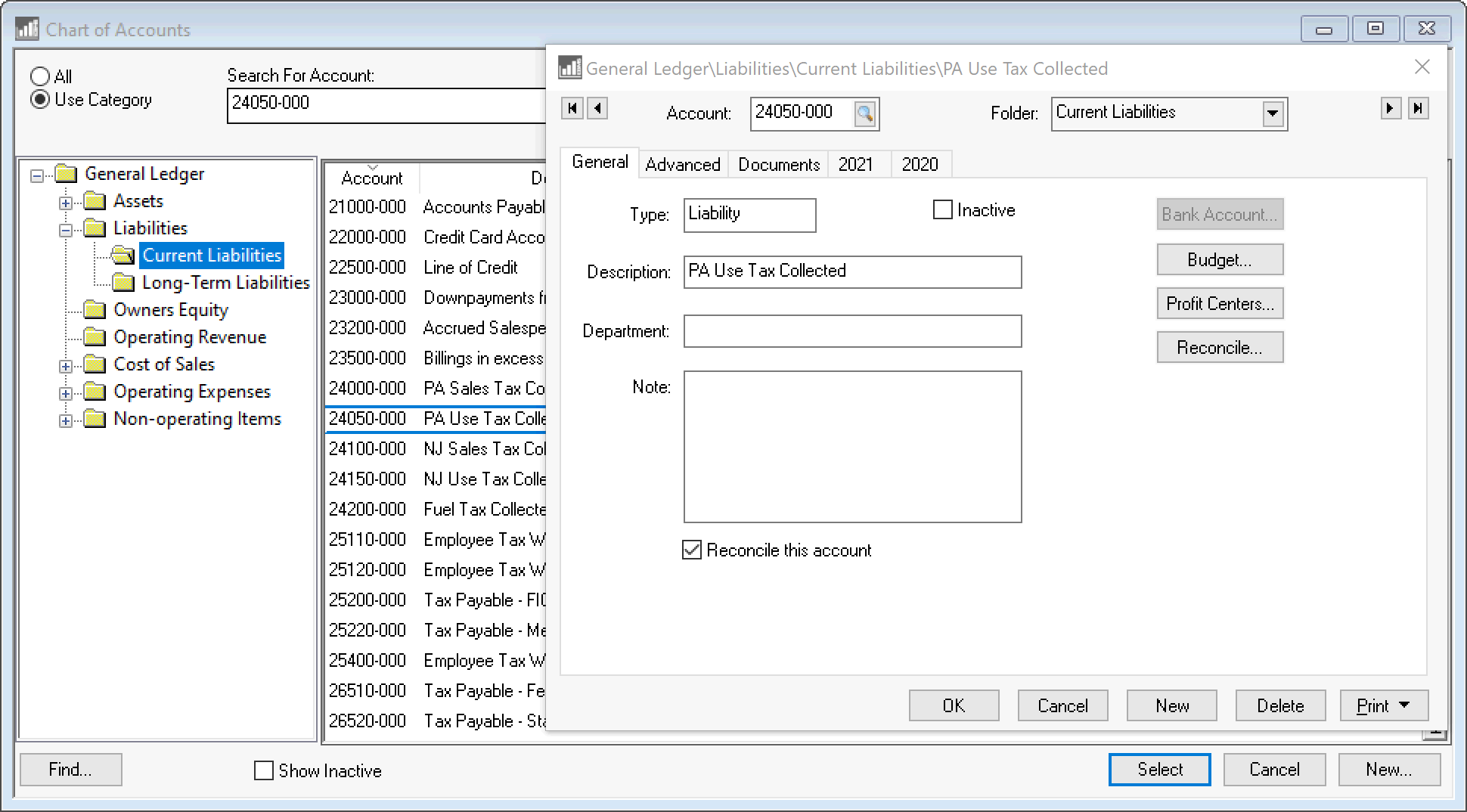Click into the Department input field

(x=851, y=331)
